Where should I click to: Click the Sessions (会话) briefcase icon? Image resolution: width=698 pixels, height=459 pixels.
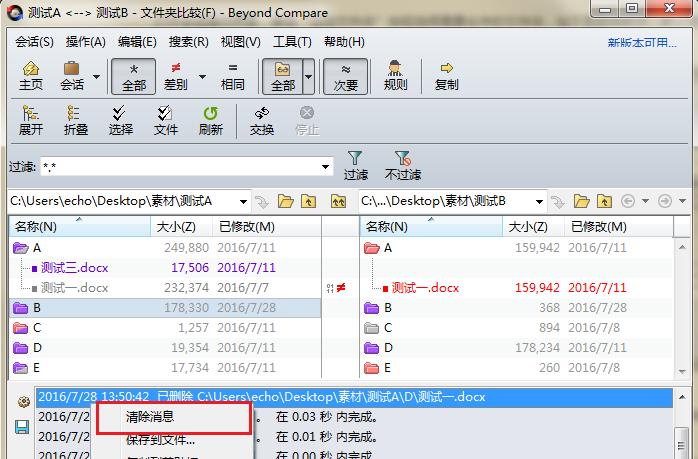click(x=72, y=69)
